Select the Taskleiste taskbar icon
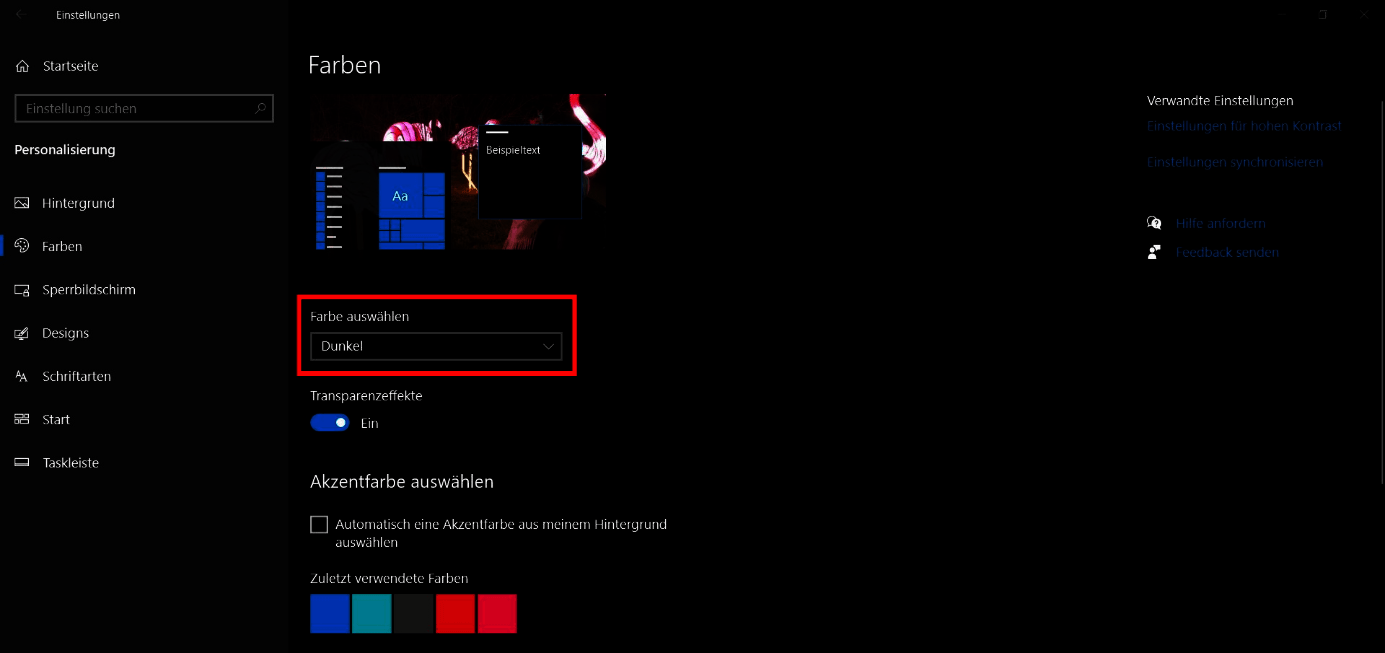 (x=22, y=462)
